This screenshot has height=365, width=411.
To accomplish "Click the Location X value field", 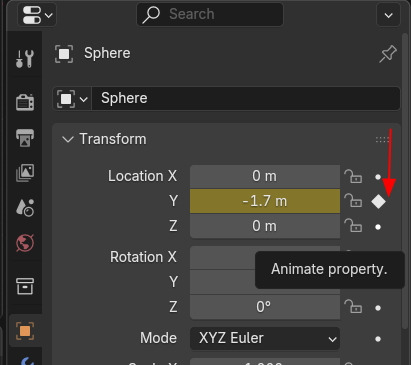I will (265, 176).
